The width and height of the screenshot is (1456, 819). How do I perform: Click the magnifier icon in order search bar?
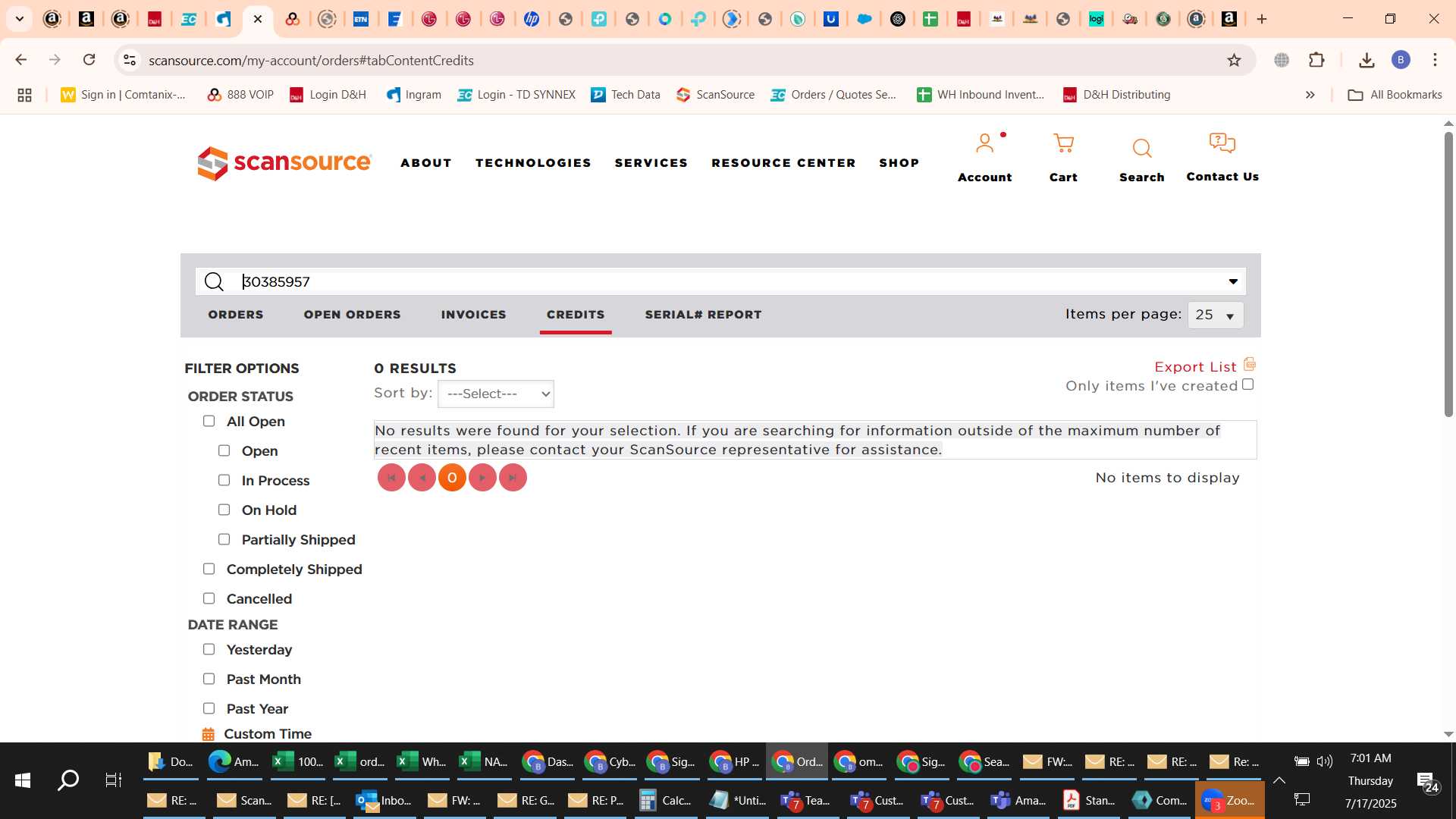214,282
